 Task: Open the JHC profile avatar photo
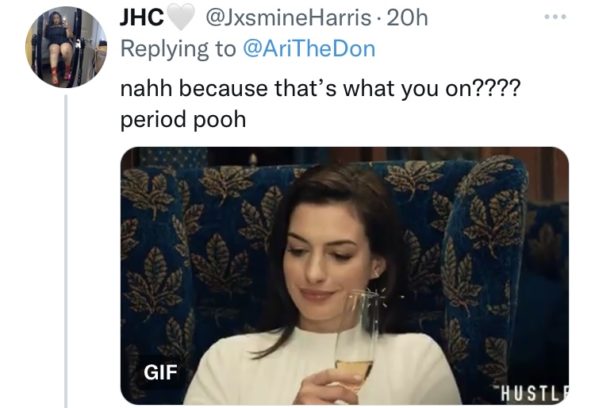pyautogui.click(x=66, y=47)
